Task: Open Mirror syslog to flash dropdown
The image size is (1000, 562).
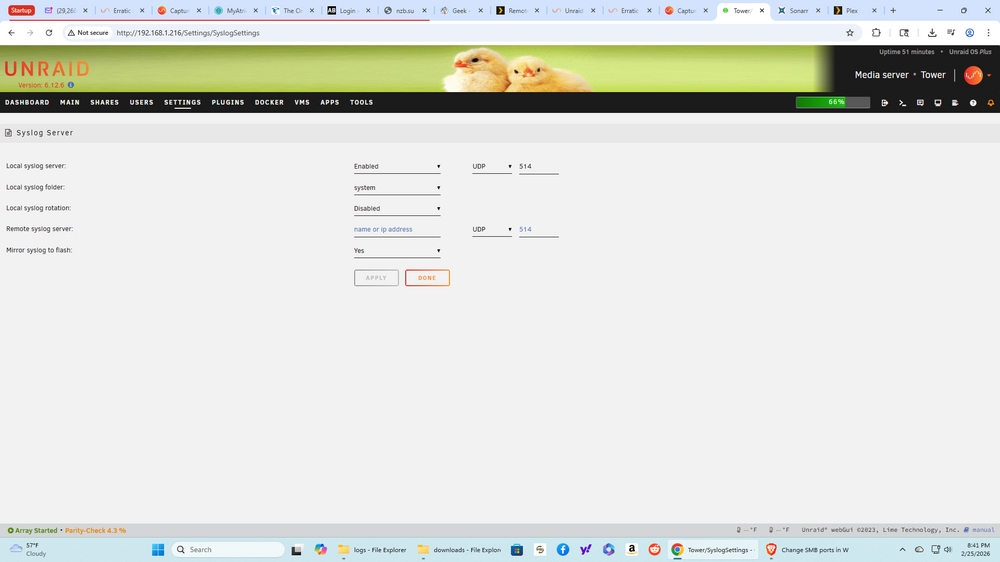Action: 397,251
